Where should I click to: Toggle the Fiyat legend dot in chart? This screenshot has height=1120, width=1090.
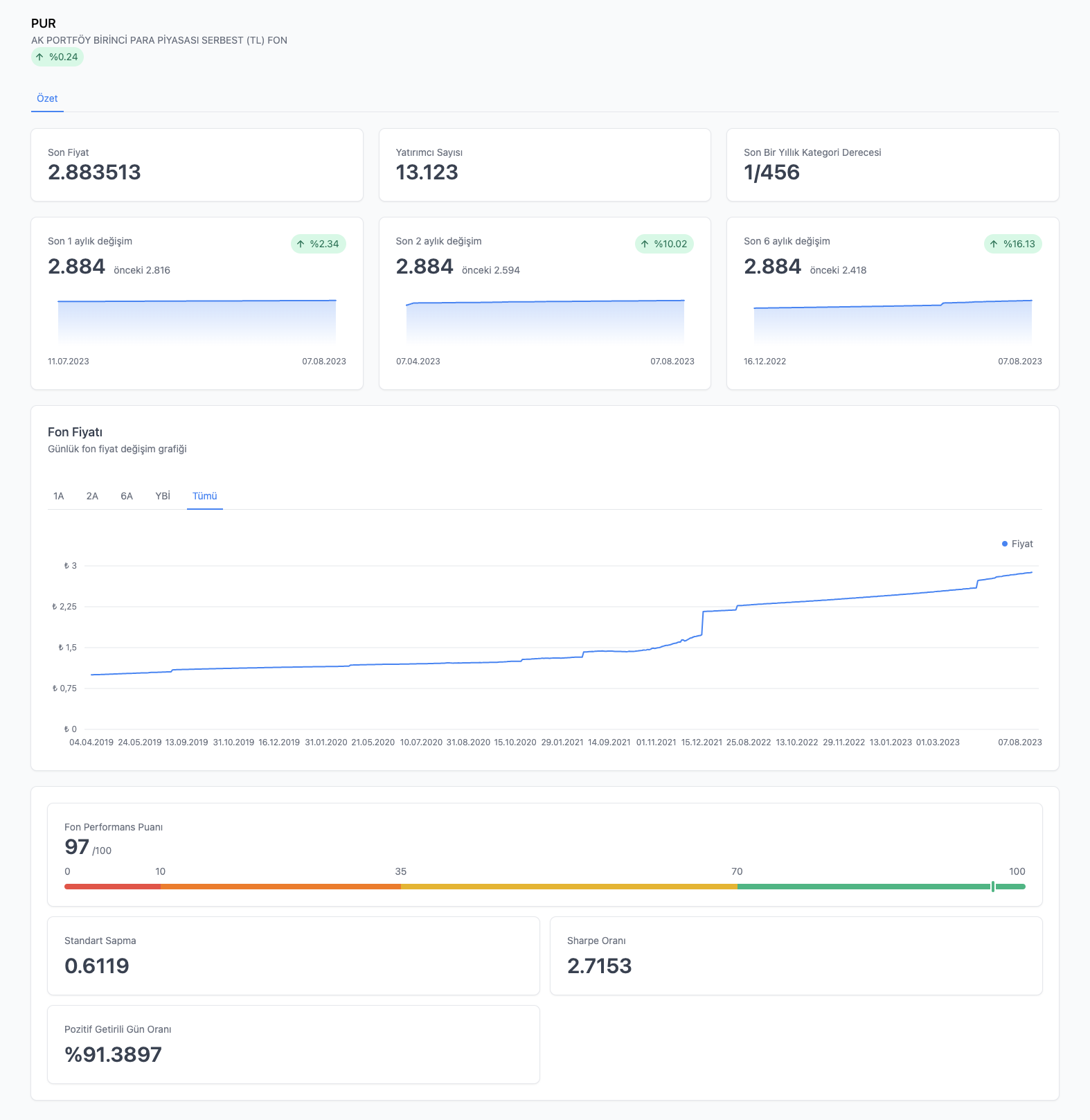coord(1005,544)
